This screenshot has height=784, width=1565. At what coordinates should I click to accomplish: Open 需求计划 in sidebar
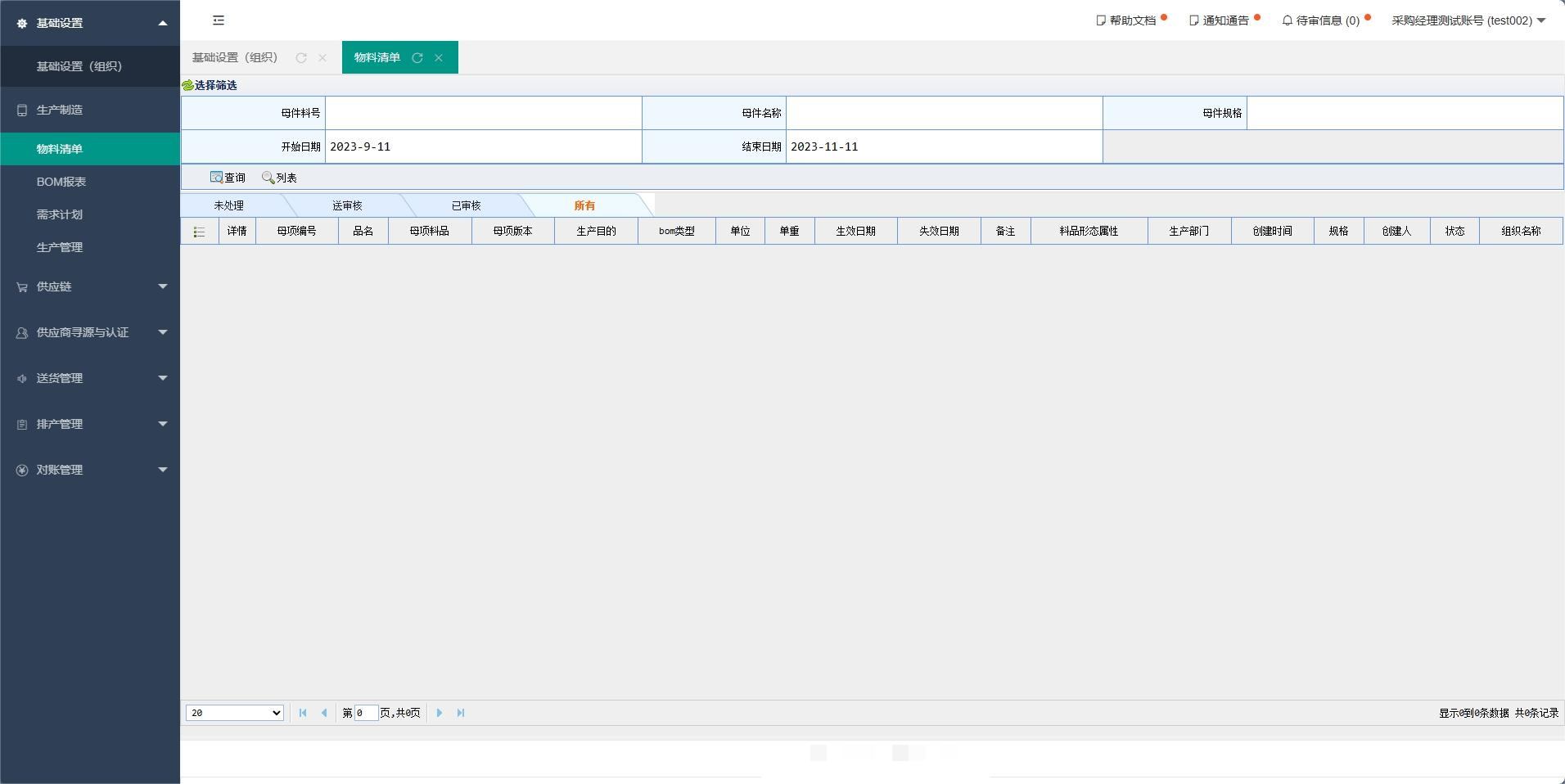coord(90,214)
